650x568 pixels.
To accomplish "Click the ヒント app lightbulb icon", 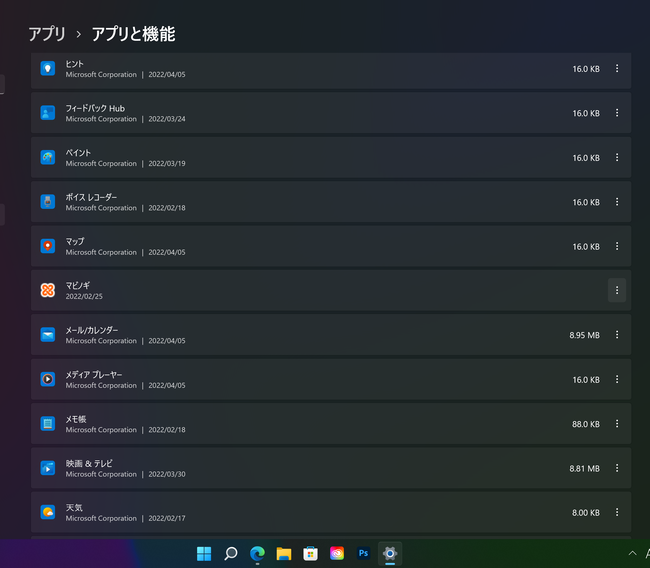I will pyautogui.click(x=48, y=68).
